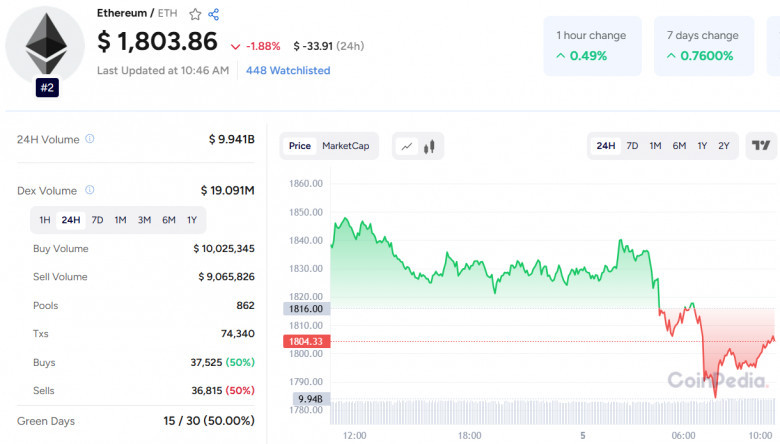This screenshot has height=444, width=780.
Task: Set chart range to 1M
Action: coord(655,146)
